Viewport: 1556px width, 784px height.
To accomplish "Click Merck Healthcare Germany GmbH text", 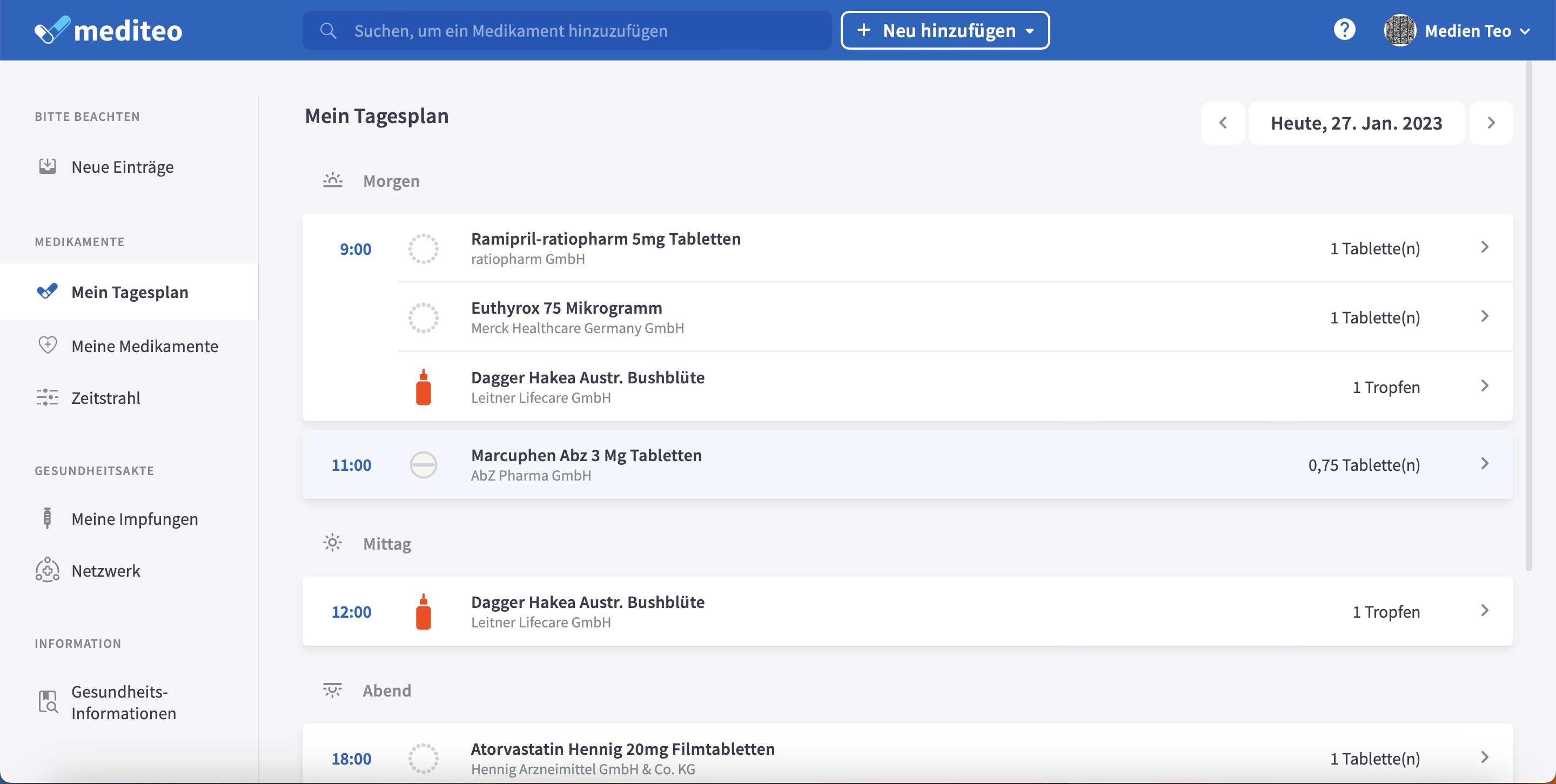I will pos(578,328).
